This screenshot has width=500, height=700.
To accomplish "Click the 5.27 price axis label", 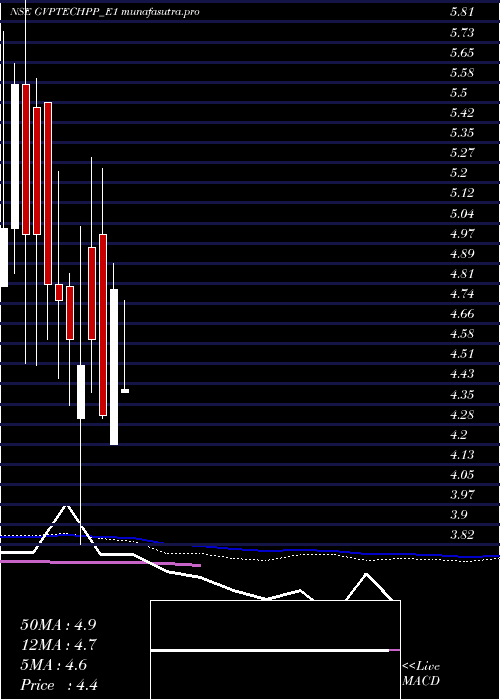I will (x=462, y=153).
